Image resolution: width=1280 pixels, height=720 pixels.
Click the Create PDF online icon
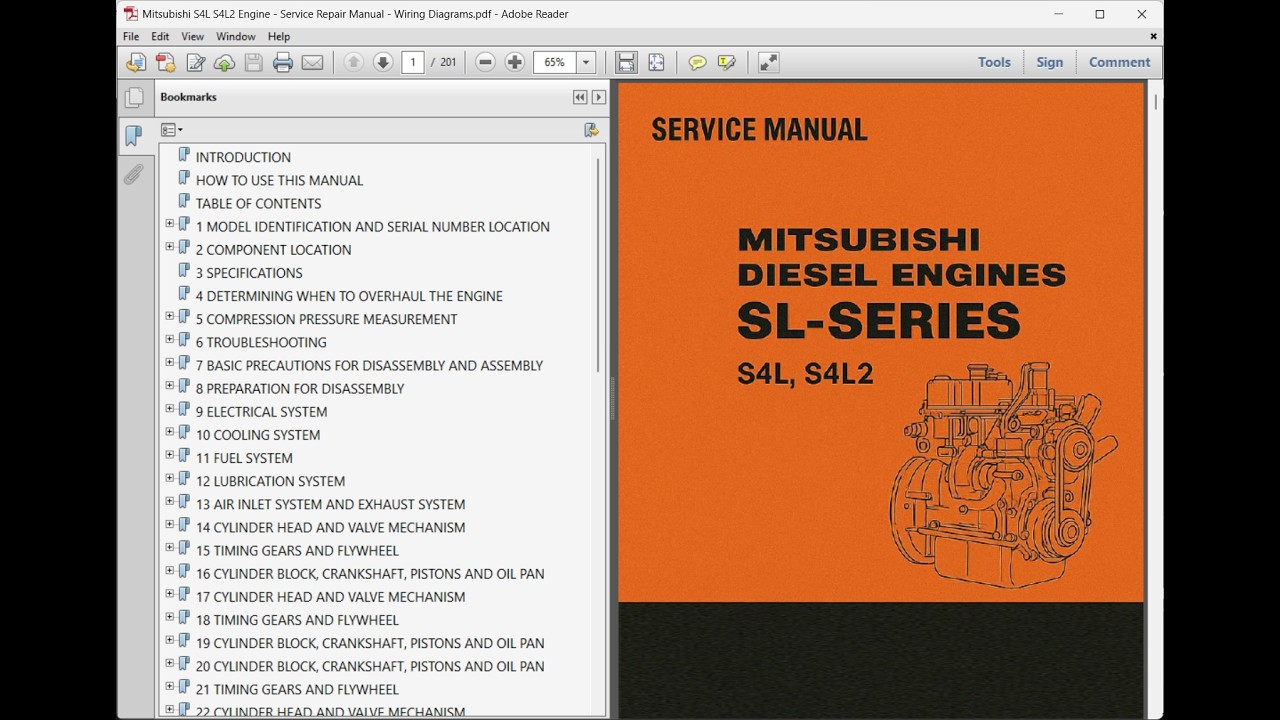(x=135, y=62)
